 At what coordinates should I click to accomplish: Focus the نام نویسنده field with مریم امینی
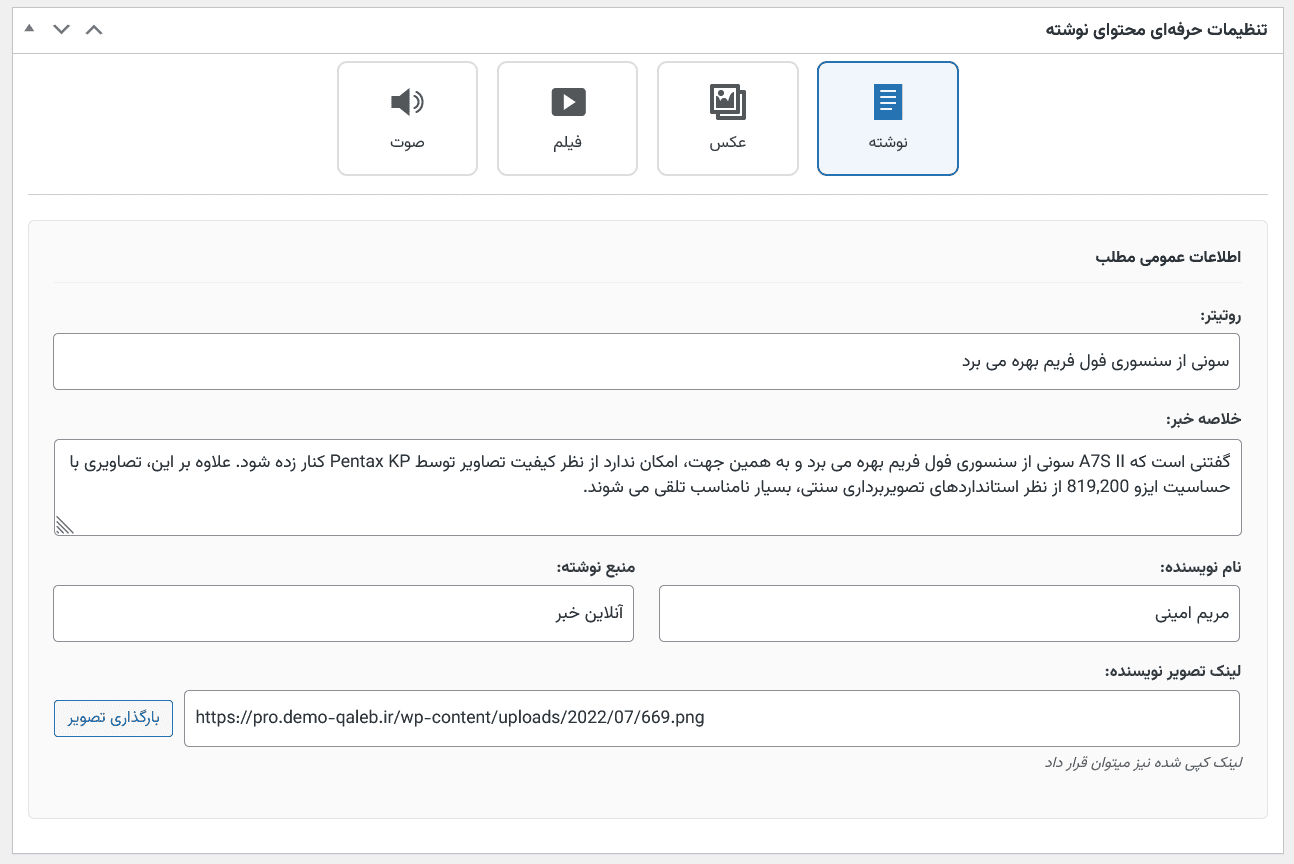coord(949,613)
